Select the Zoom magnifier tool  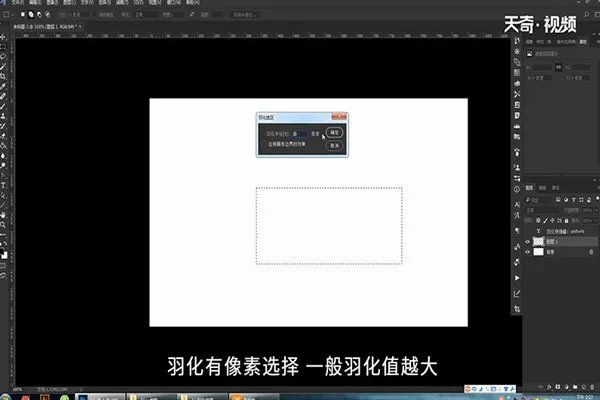3,225
